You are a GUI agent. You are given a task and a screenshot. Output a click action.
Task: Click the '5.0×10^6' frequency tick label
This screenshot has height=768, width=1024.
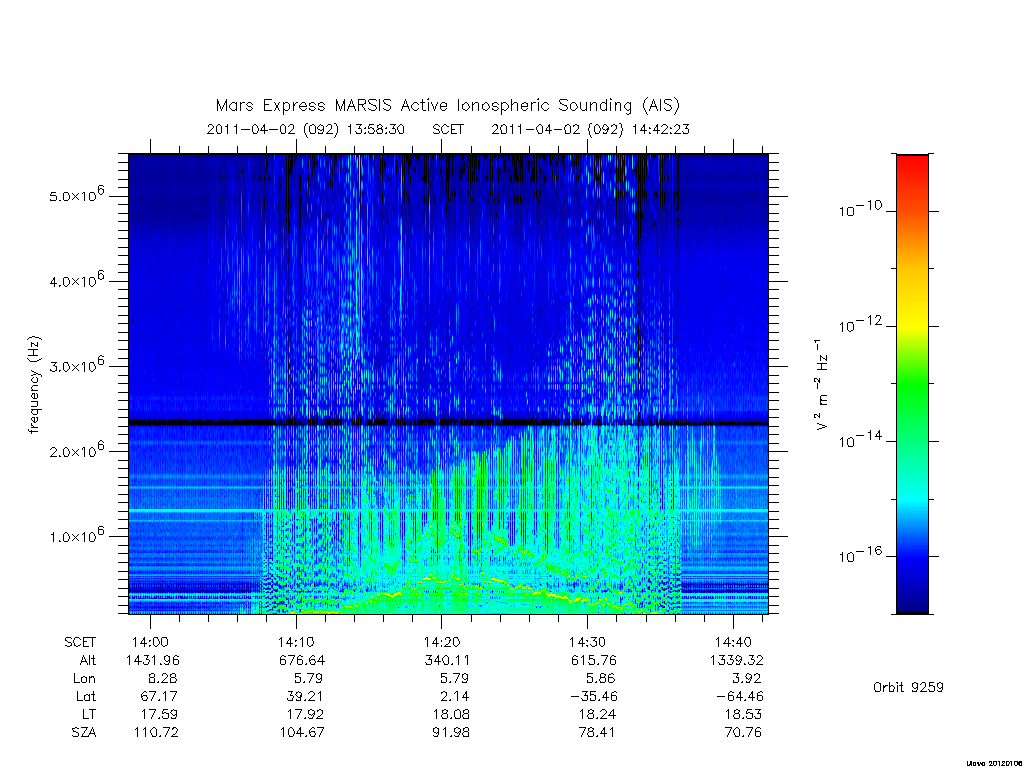point(77,195)
